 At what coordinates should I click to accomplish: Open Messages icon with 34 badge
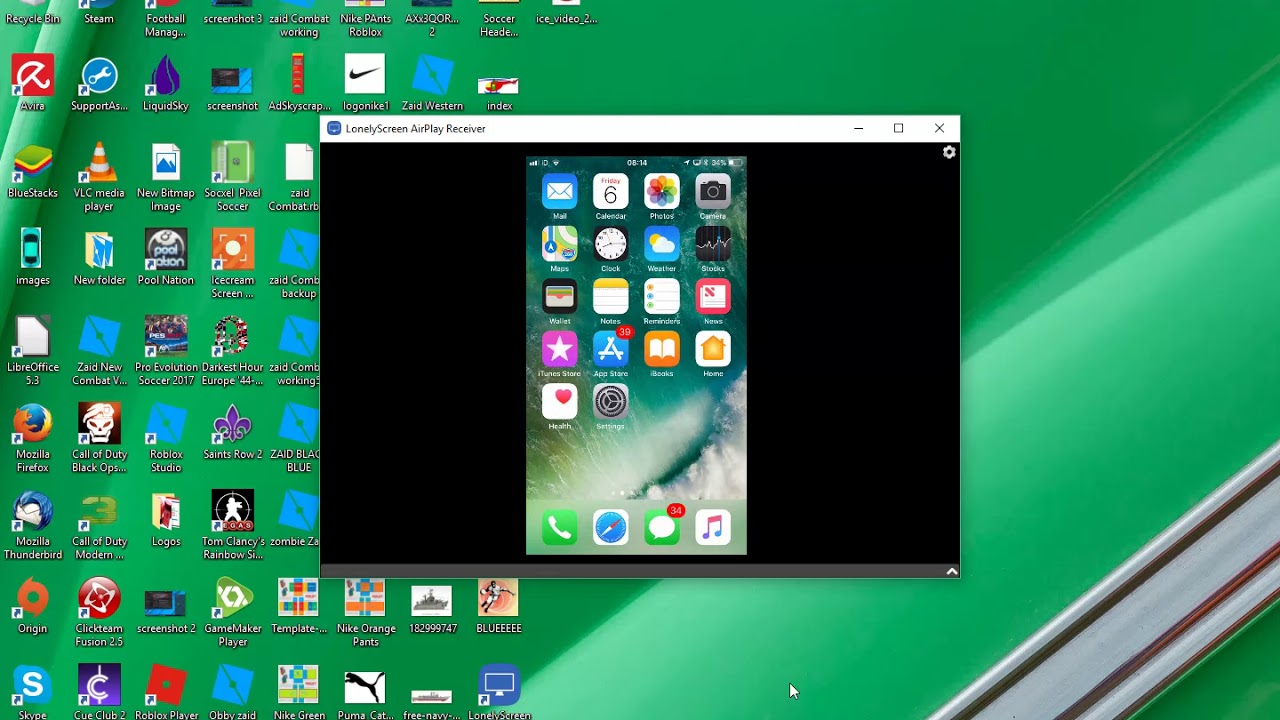662,527
